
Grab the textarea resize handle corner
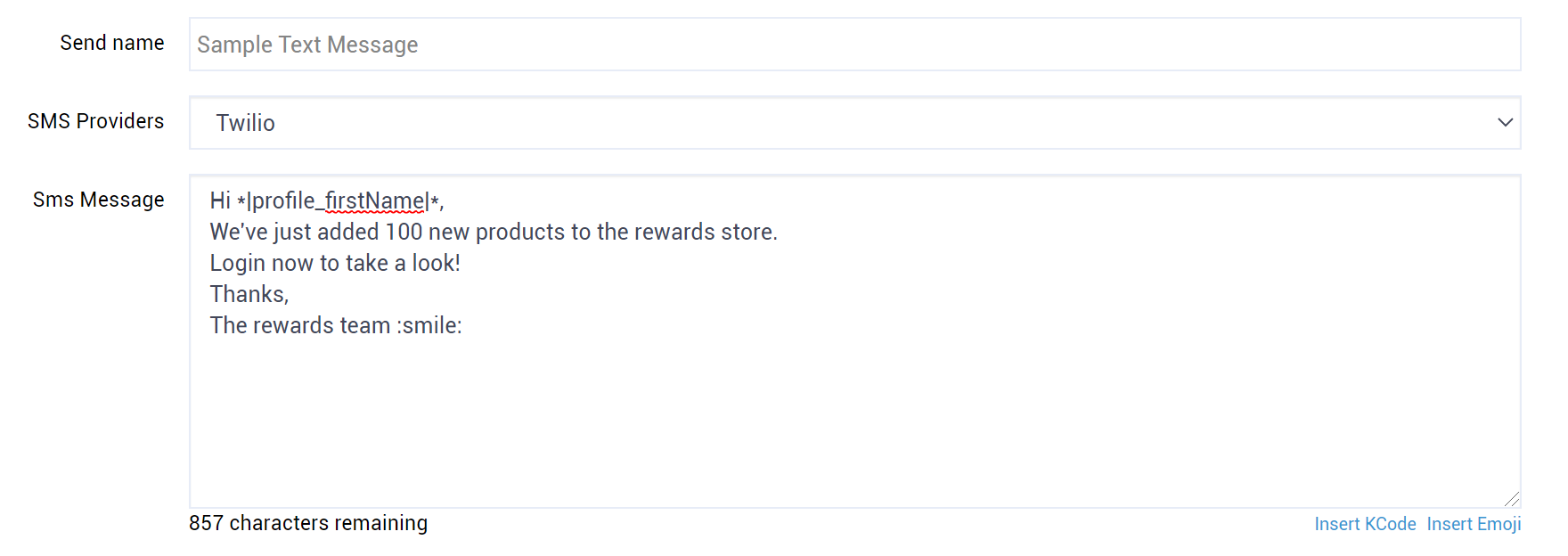(1512, 499)
